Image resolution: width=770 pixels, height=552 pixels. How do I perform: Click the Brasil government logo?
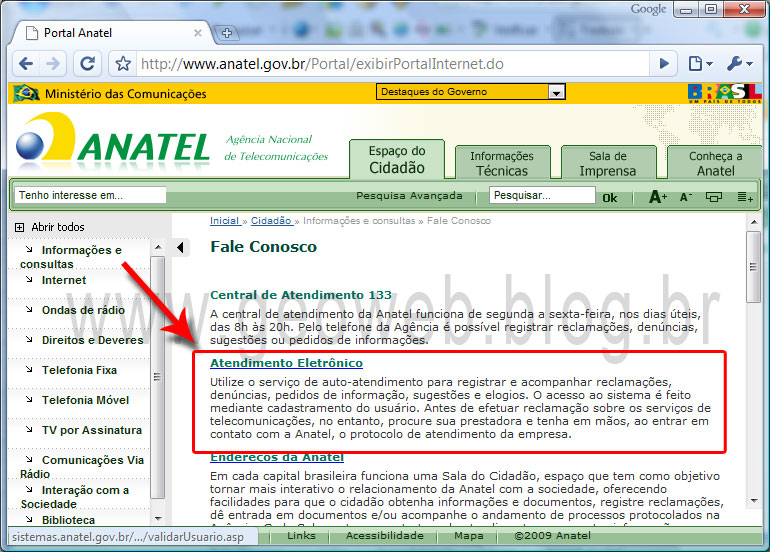[725, 93]
